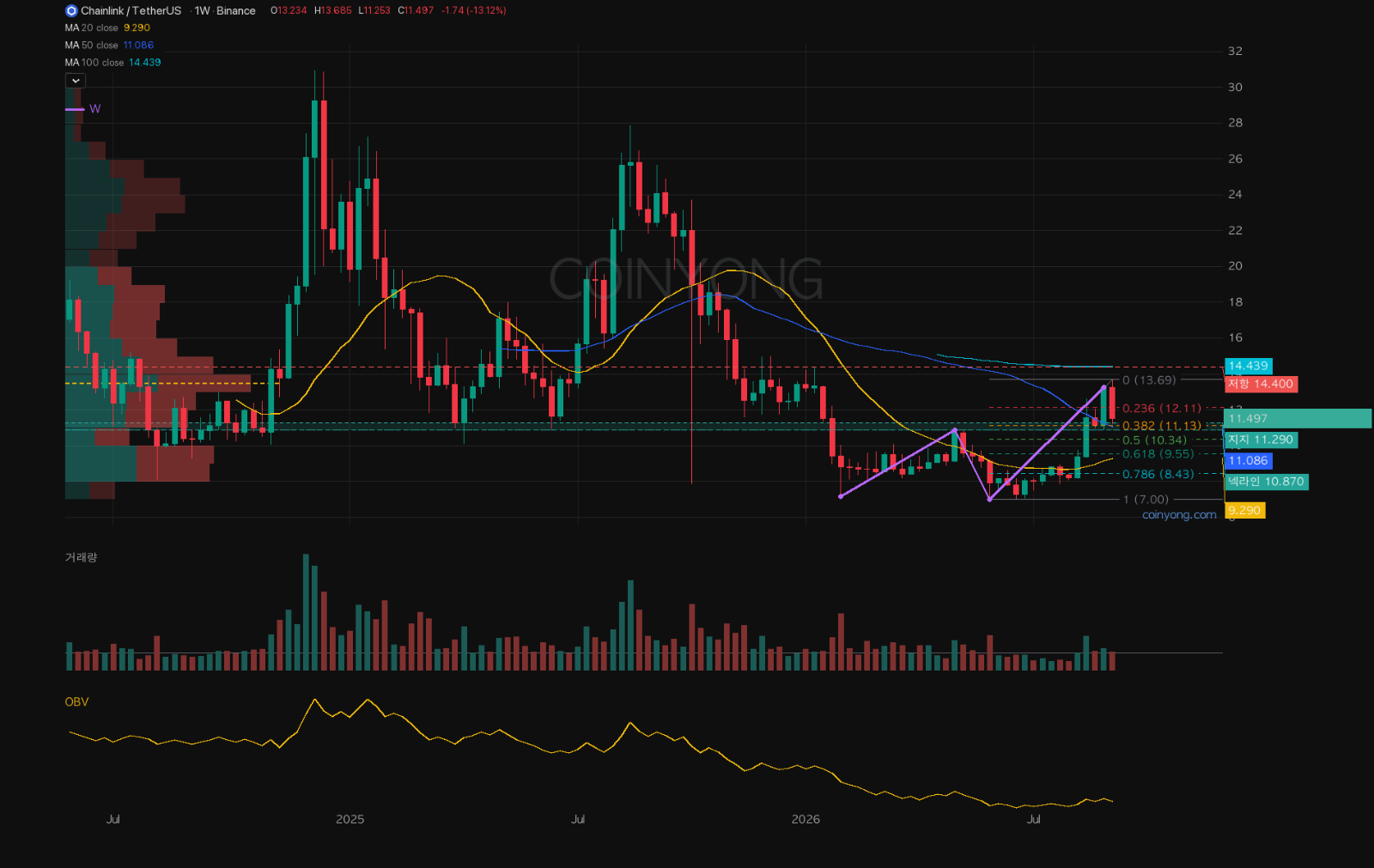Click the 32 label on the price axis
The height and width of the screenshot is (868, 1374).
(x=1235, y=52)
